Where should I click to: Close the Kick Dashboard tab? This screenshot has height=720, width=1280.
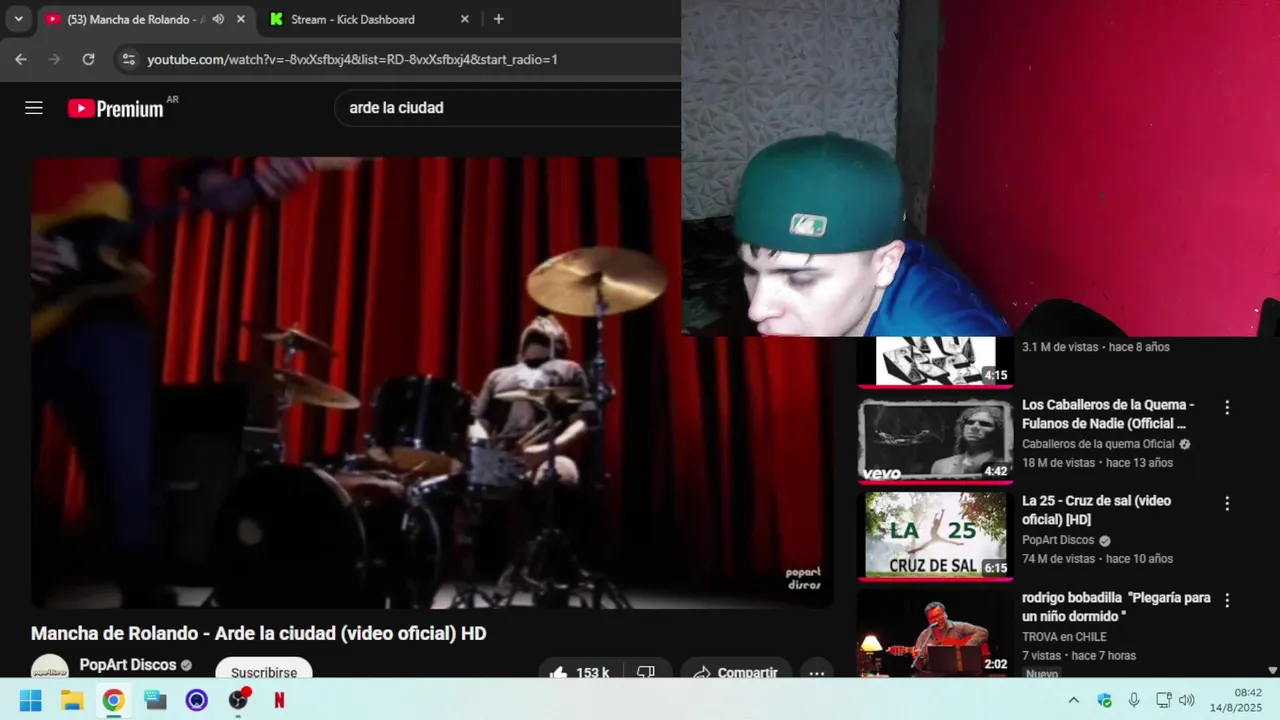[x=464, y=19]
